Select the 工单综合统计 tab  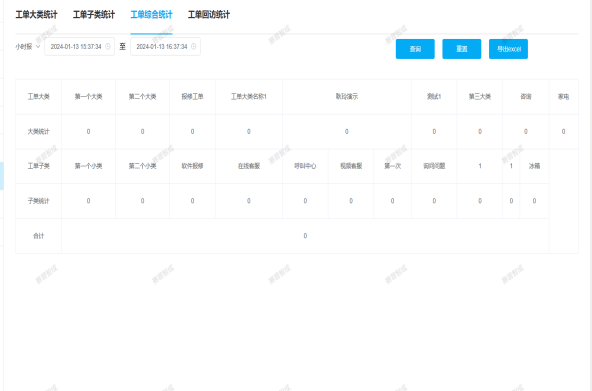click(151, 15)
